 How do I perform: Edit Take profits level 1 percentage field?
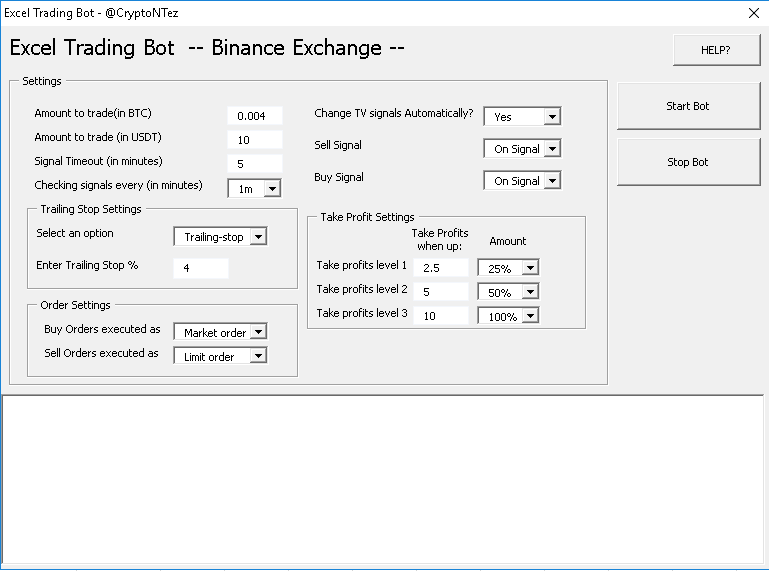coord(441,268)
